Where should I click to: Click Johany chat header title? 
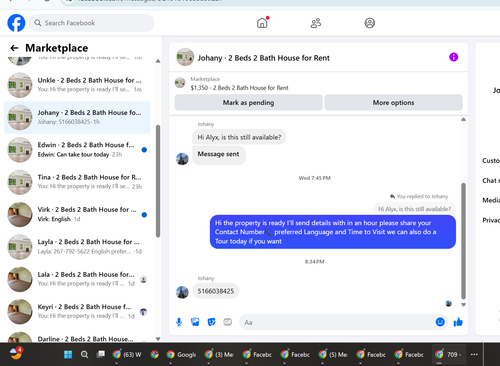point(263,58)
